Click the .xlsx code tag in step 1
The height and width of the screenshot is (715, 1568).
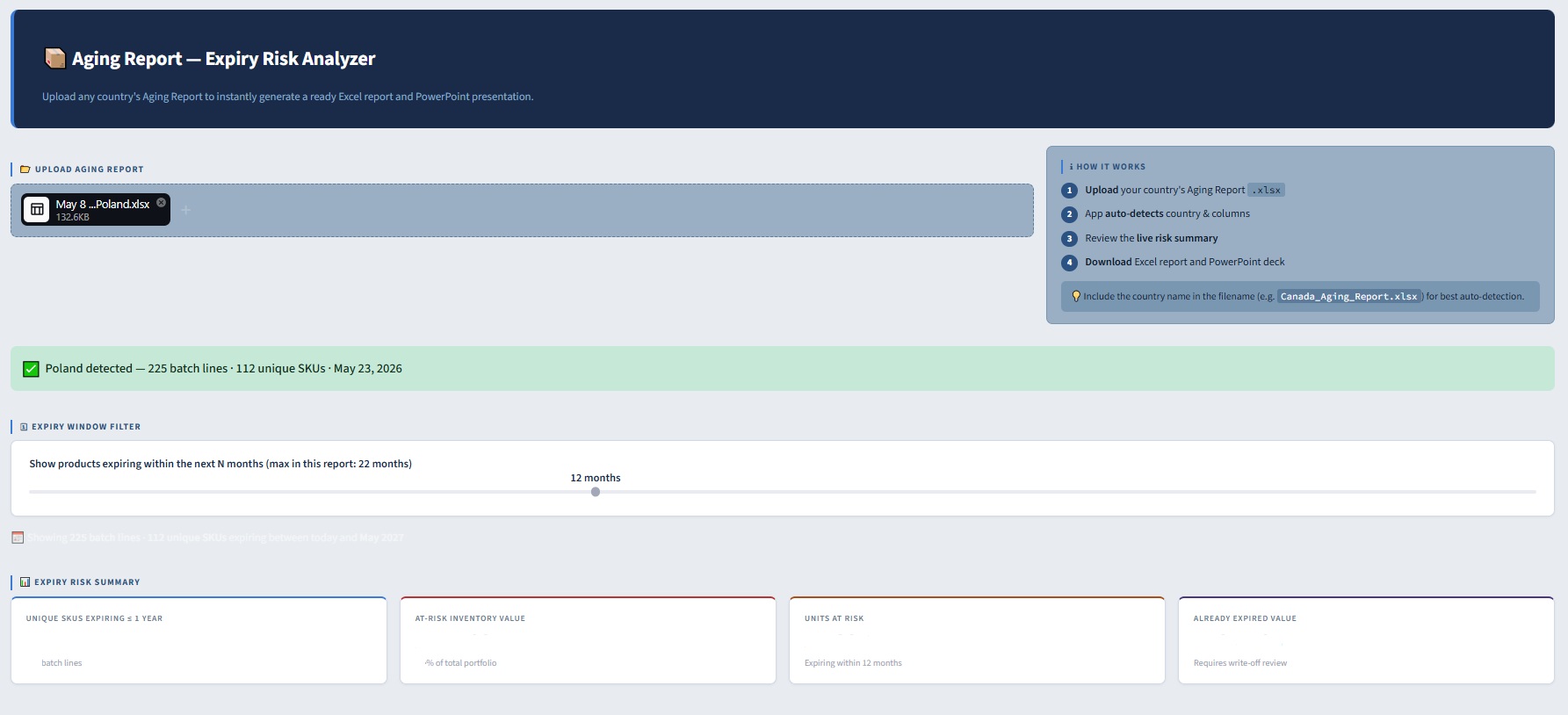(1266, 190)
